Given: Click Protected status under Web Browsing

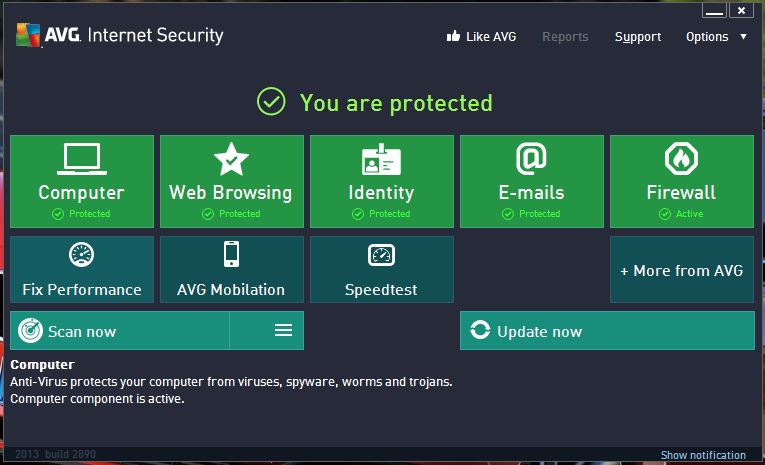Looking at the screenshot, I should 231,214.
